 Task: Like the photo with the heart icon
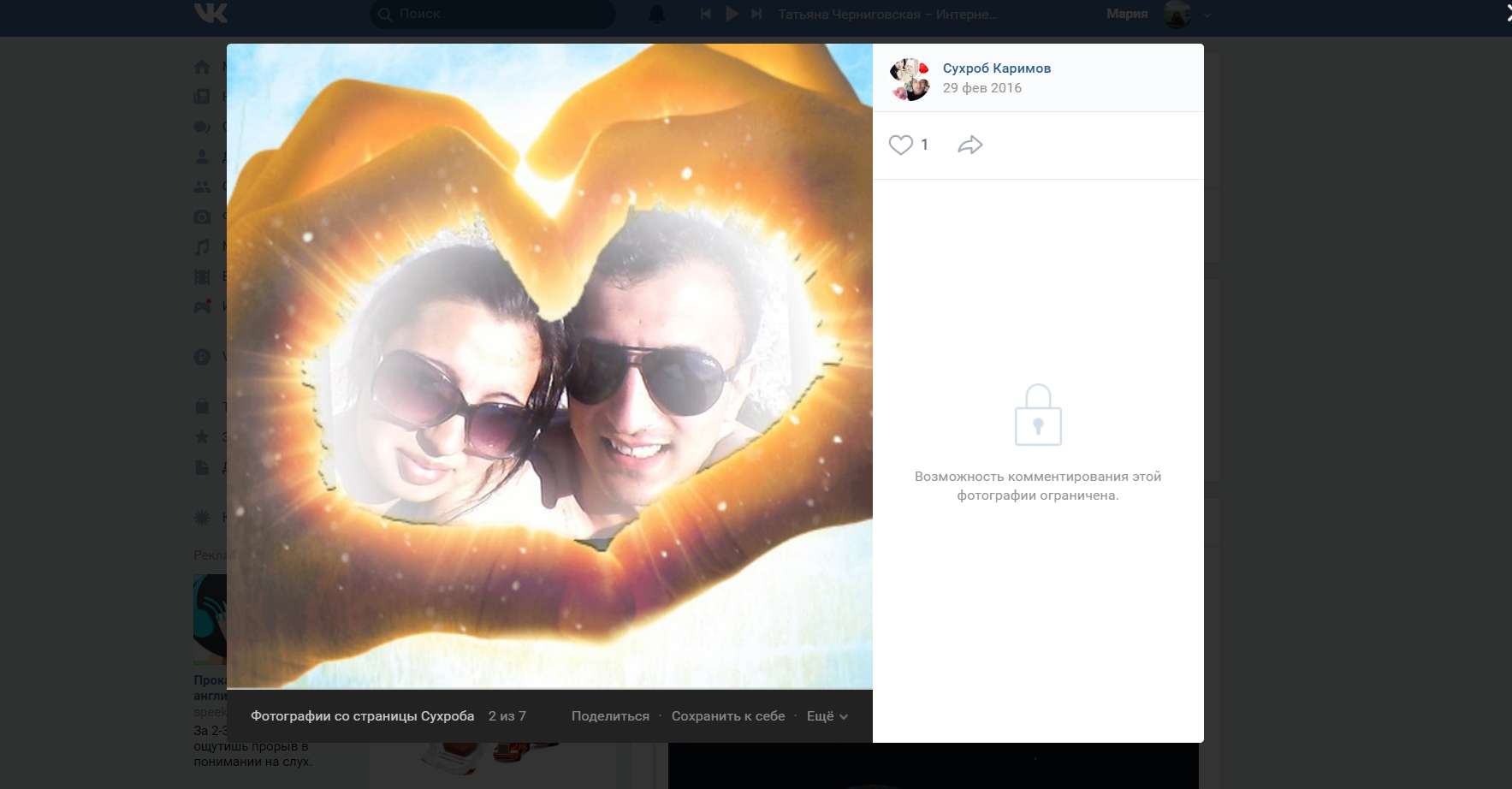click(900, 145)
